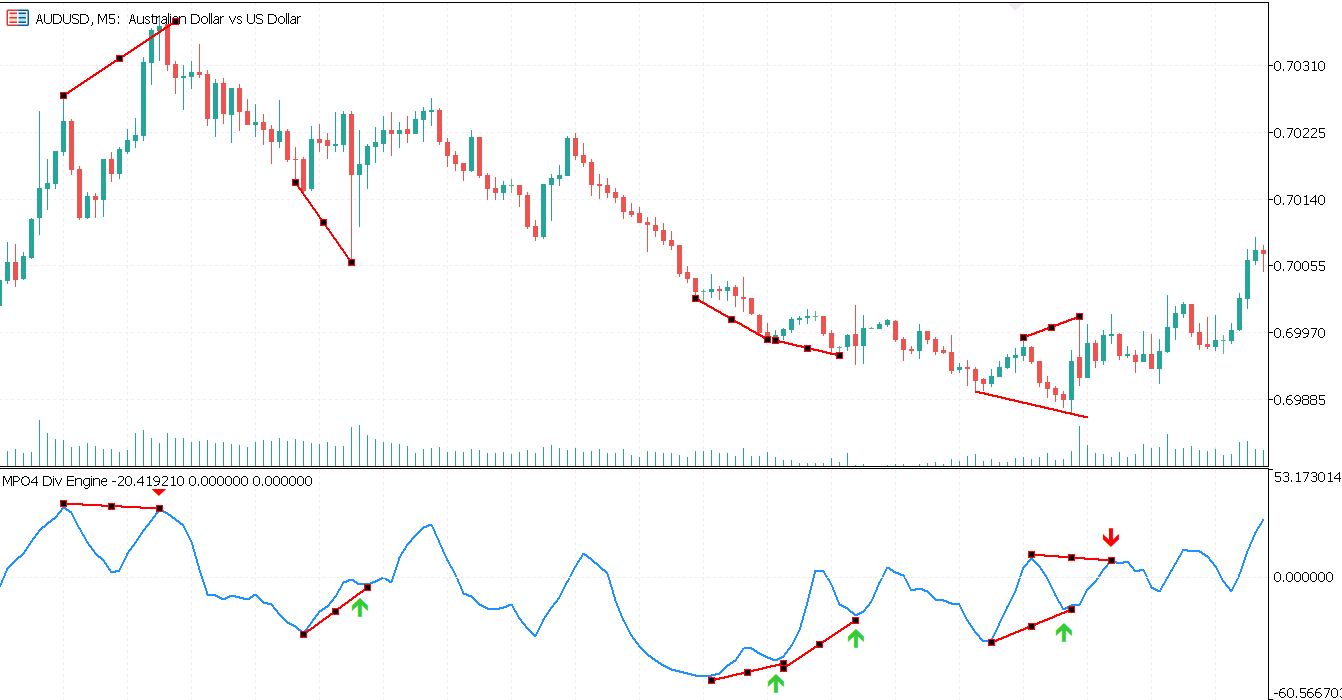
Task: Click price level 0.69970 on the axis
Action: pyautogui.click(x=1298, y=333)
